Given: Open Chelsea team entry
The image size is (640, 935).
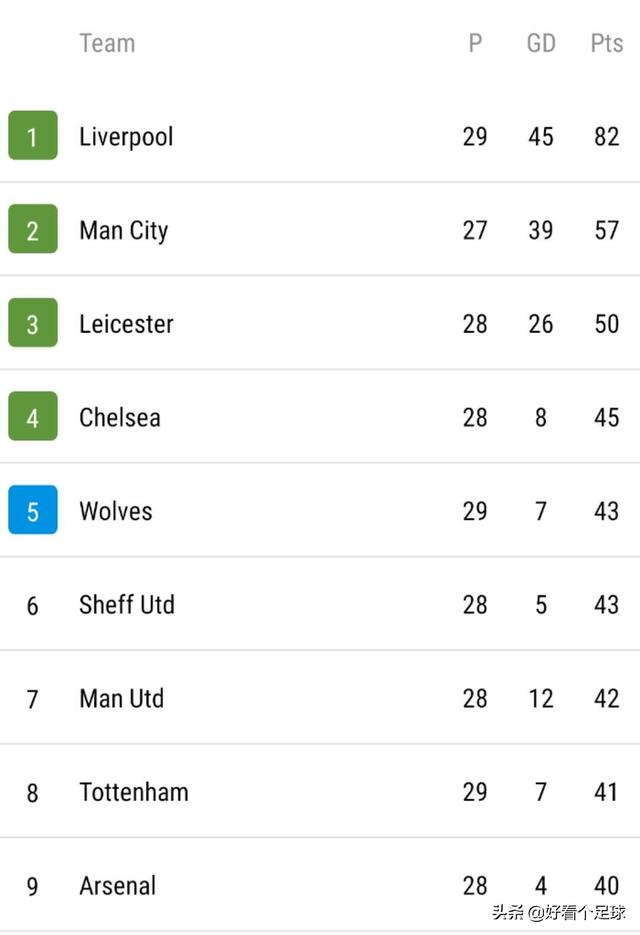Looking at the screenshot, I should pyautogui.click(x=120, y=417).
